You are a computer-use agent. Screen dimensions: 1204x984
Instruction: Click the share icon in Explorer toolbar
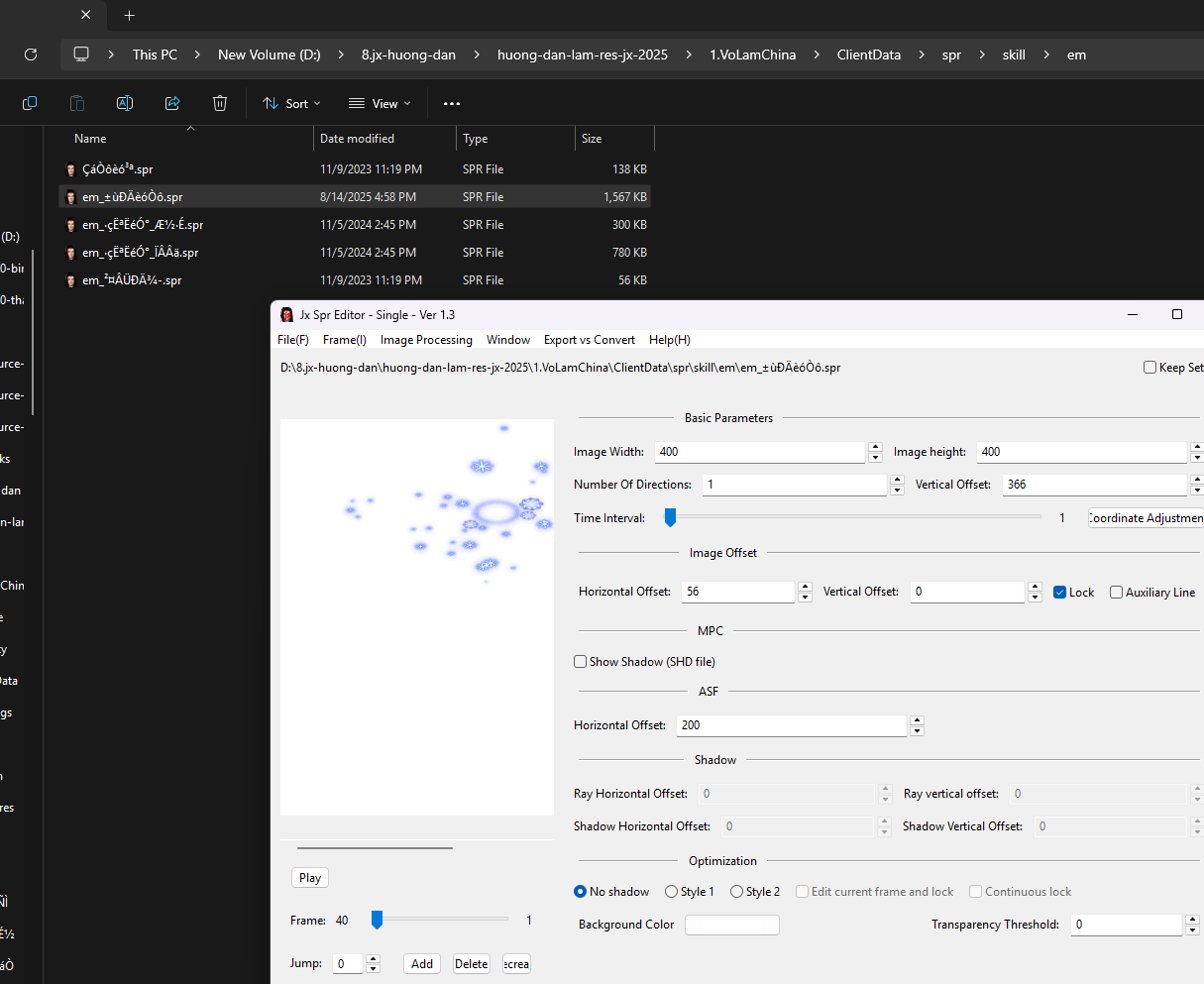pyautogui.click(x=172, y=103)
